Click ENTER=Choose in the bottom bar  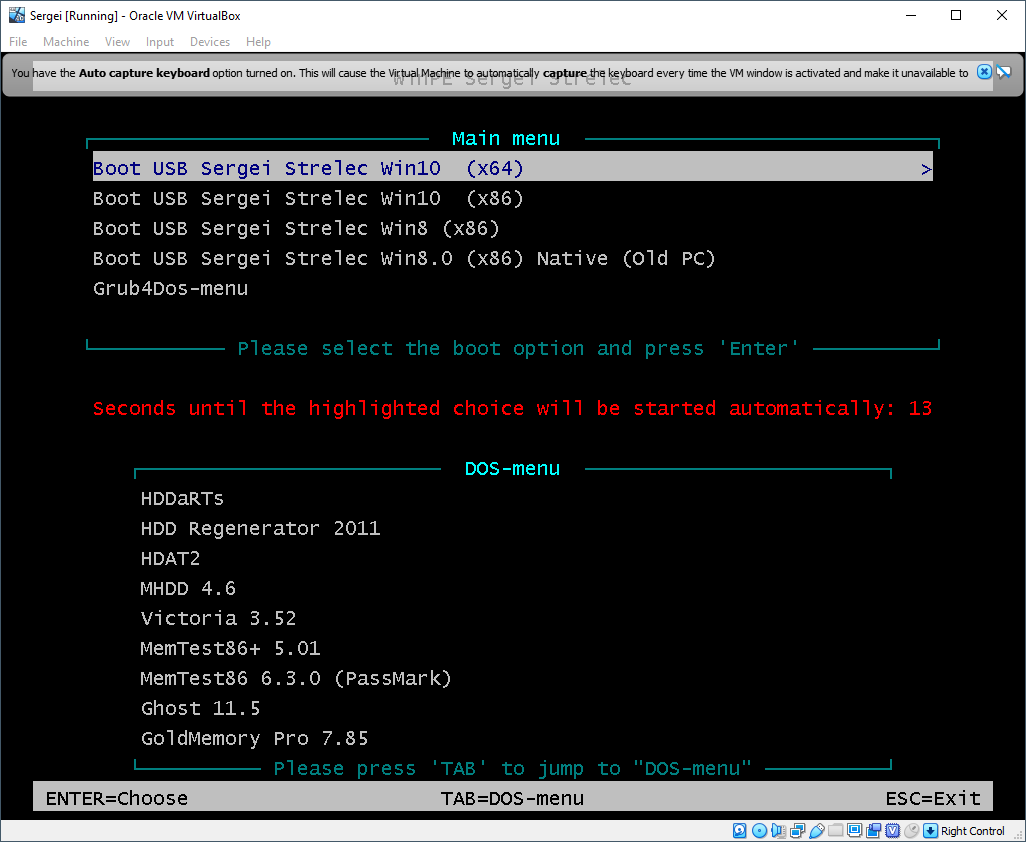[x=116, y=799]
